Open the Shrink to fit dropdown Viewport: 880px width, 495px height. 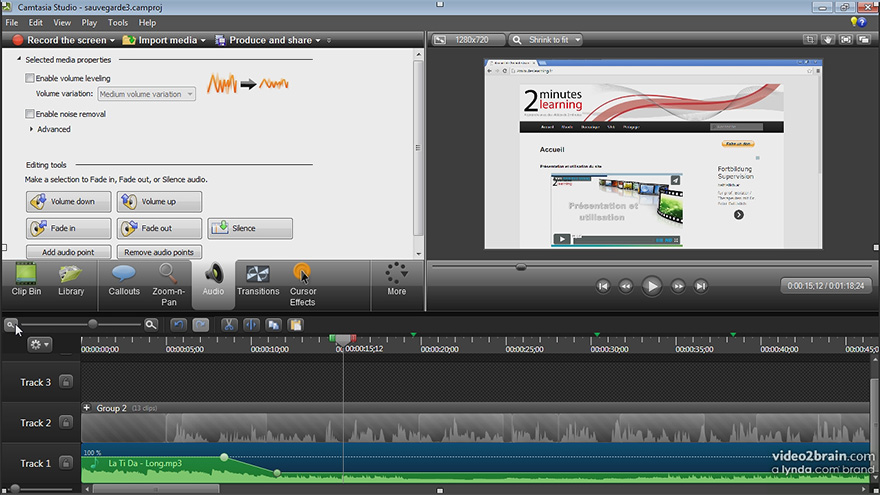click(x=546, y=40)
